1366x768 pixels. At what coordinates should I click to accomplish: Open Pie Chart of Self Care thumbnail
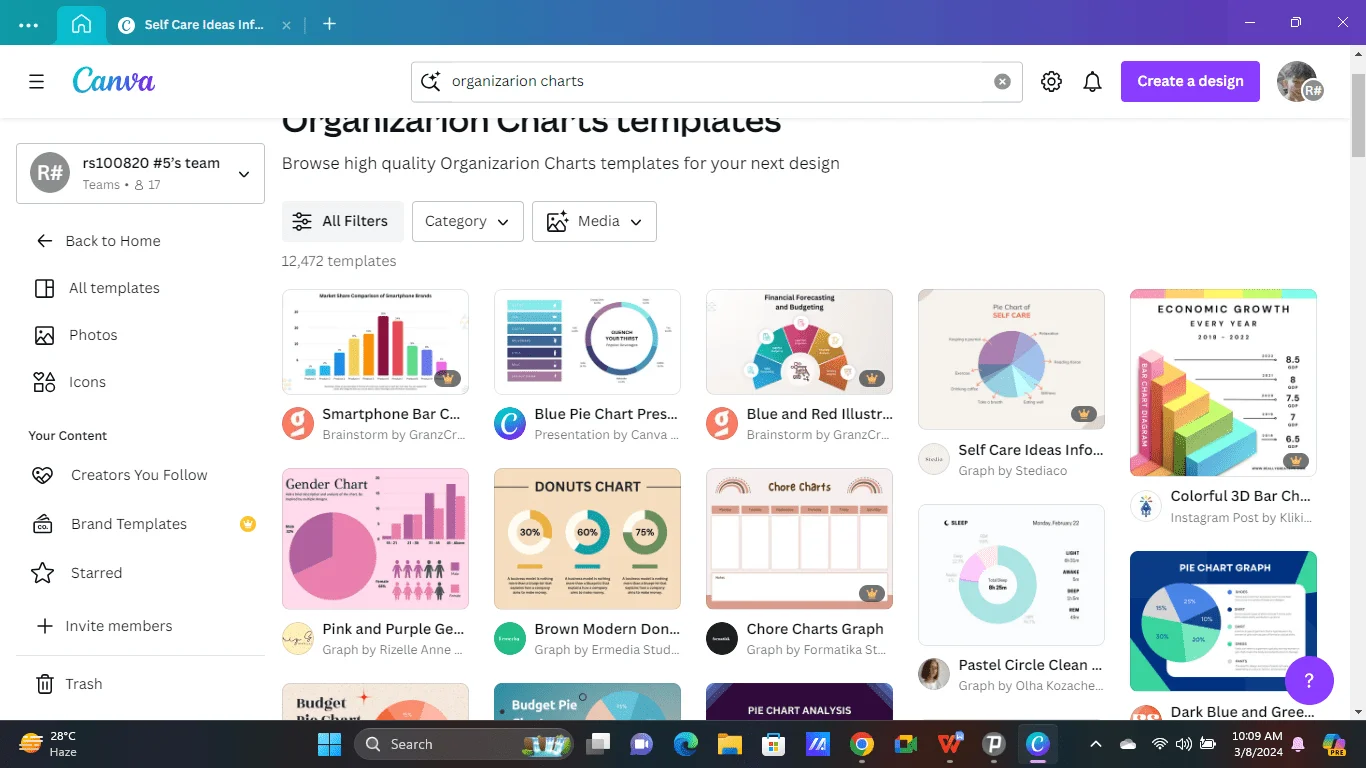click(1011, 360)
